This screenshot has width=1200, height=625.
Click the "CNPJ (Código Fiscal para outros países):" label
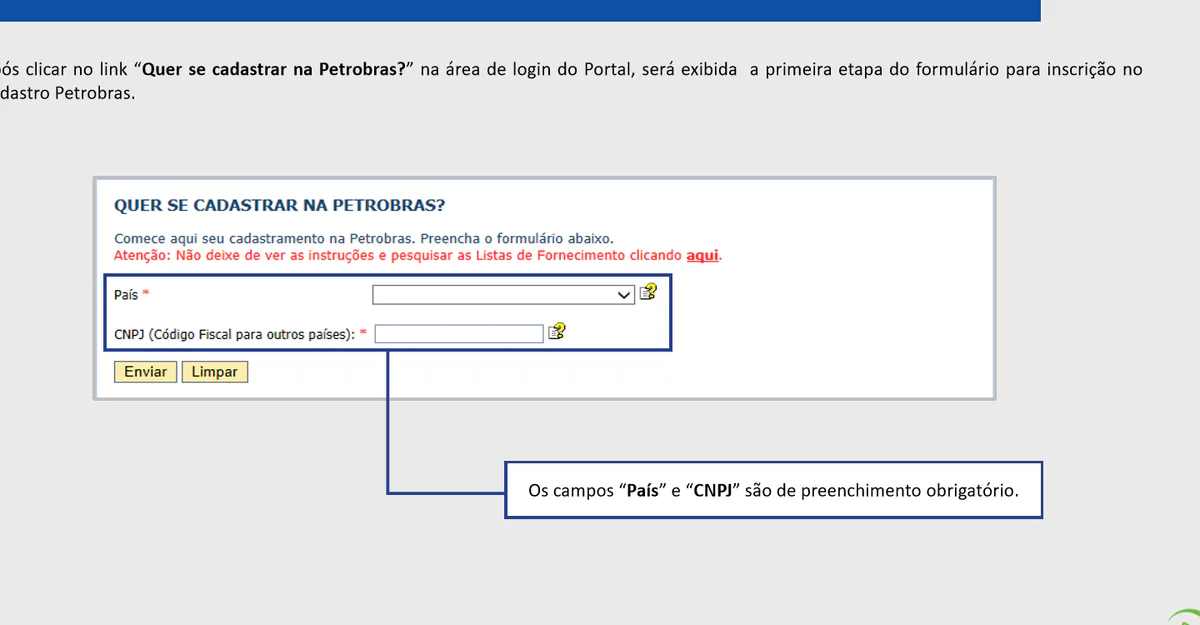click(235, 335)
